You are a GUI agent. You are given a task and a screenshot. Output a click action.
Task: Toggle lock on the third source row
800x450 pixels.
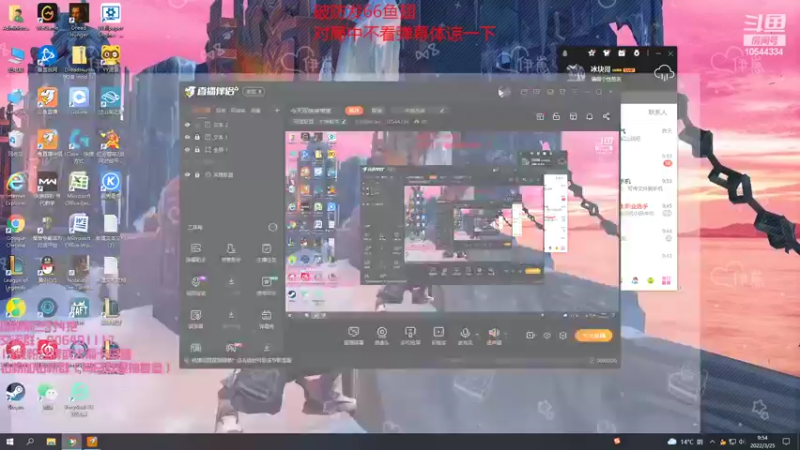(197, 150)
